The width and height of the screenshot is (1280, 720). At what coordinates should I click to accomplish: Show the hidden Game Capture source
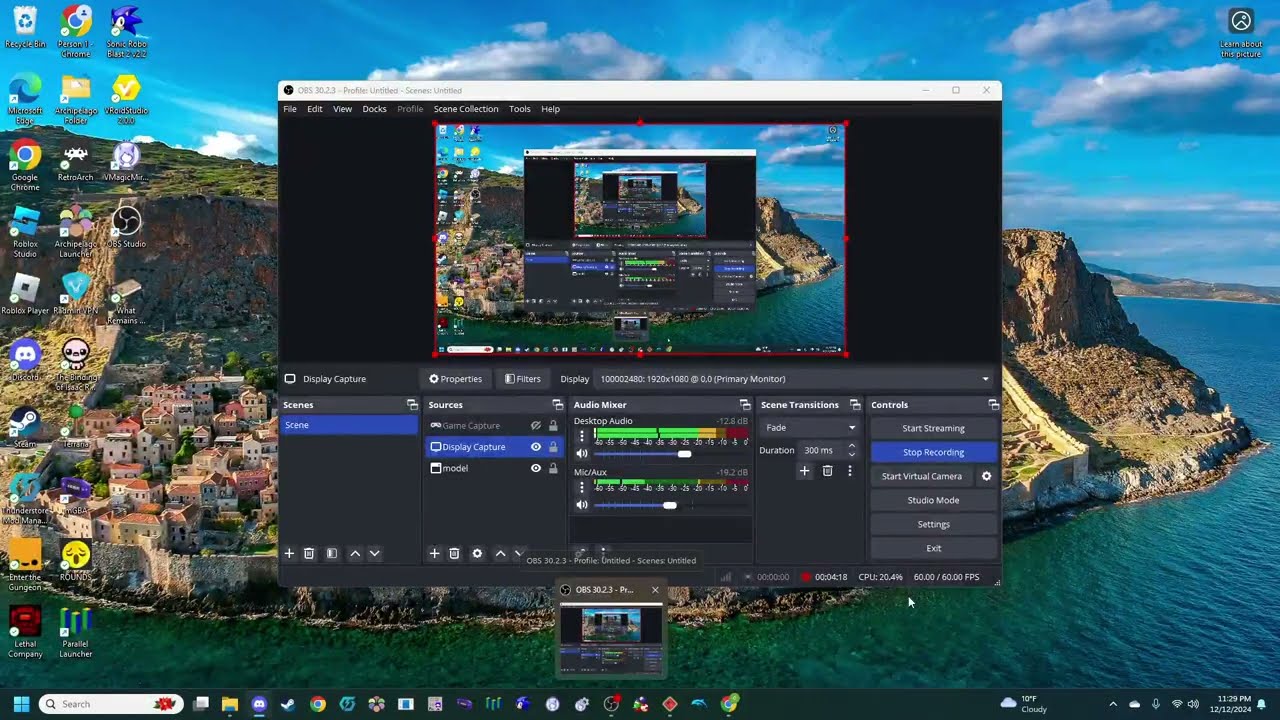pos(535,426)
